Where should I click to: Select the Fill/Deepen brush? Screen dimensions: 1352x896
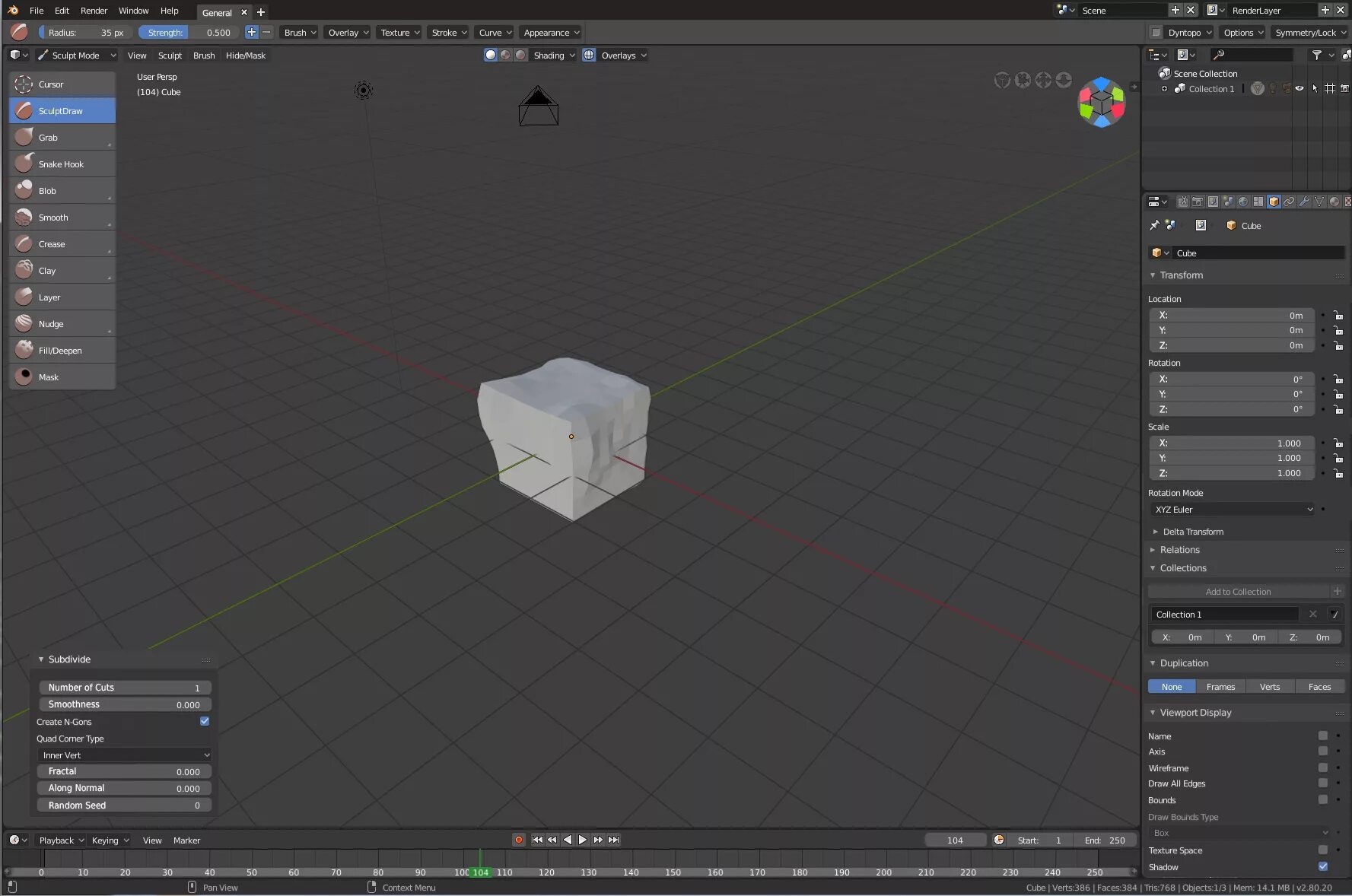click(x=62, y=351)
